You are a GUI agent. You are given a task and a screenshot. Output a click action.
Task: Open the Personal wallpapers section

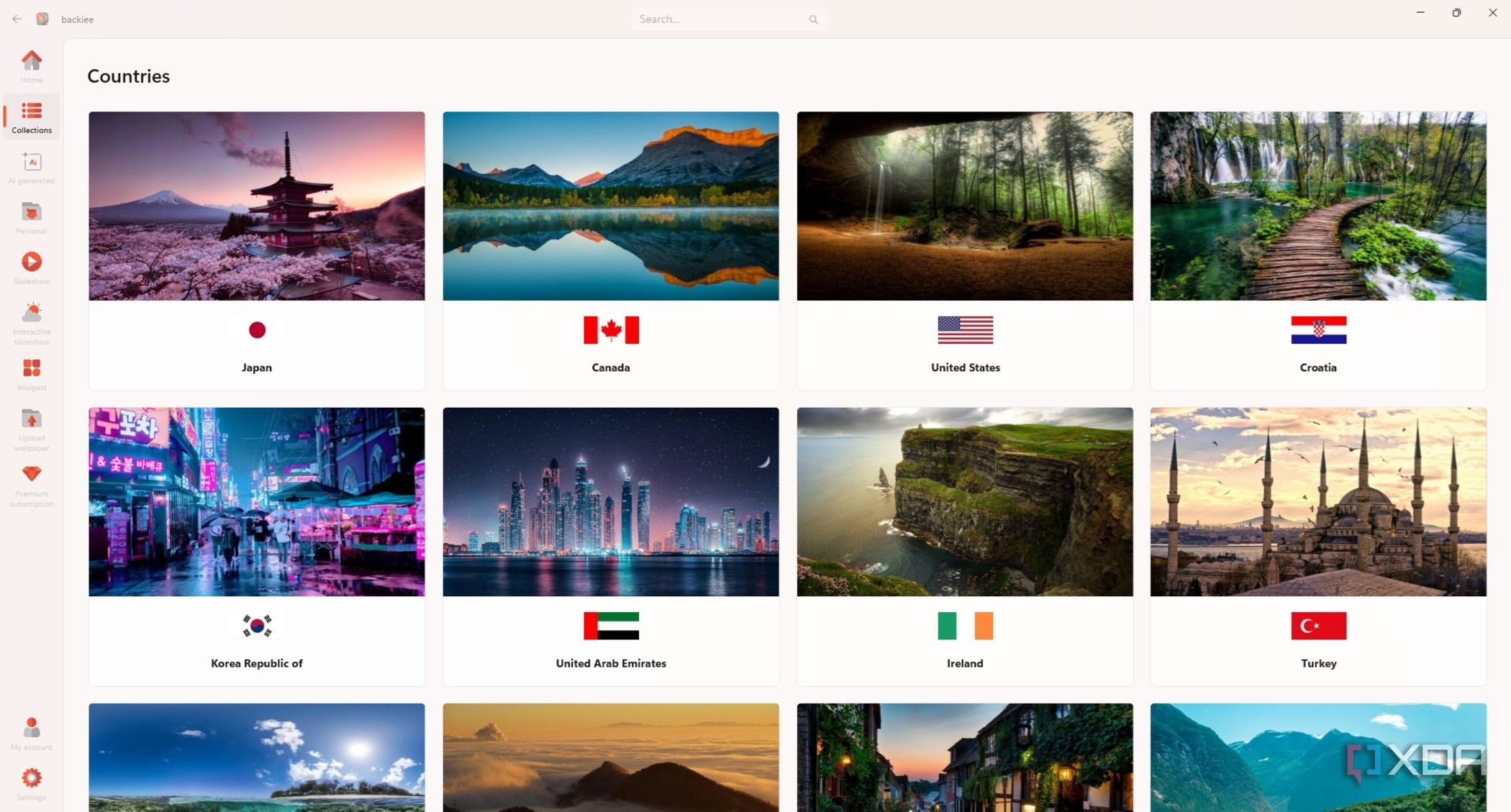click(31, 217)
